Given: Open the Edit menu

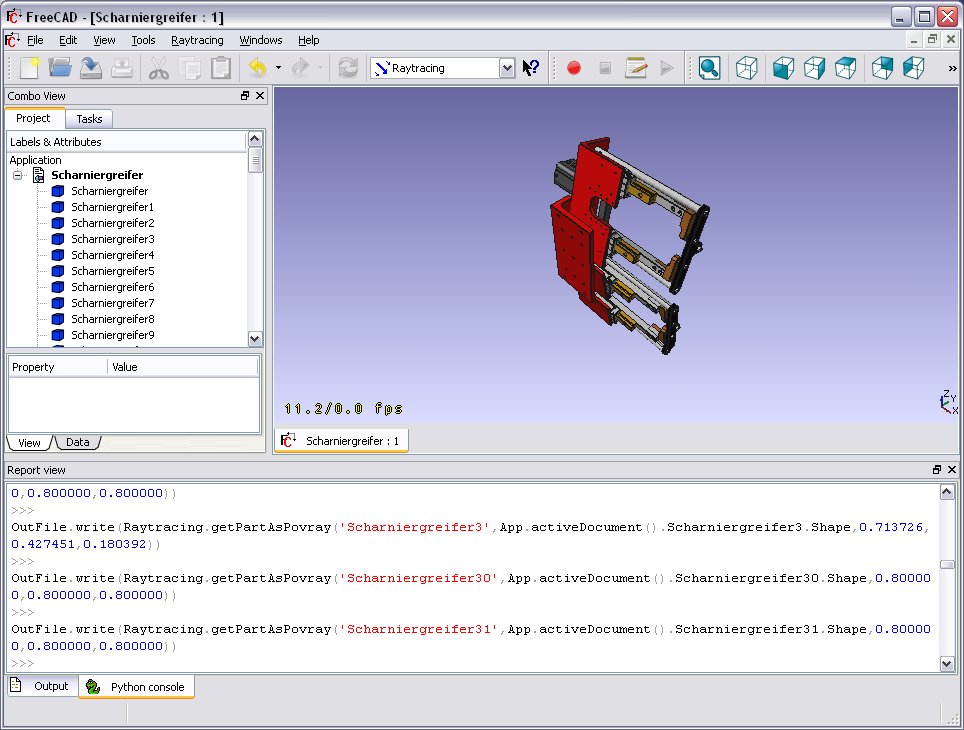Looking at the screenshot, I should coord(68,40).
